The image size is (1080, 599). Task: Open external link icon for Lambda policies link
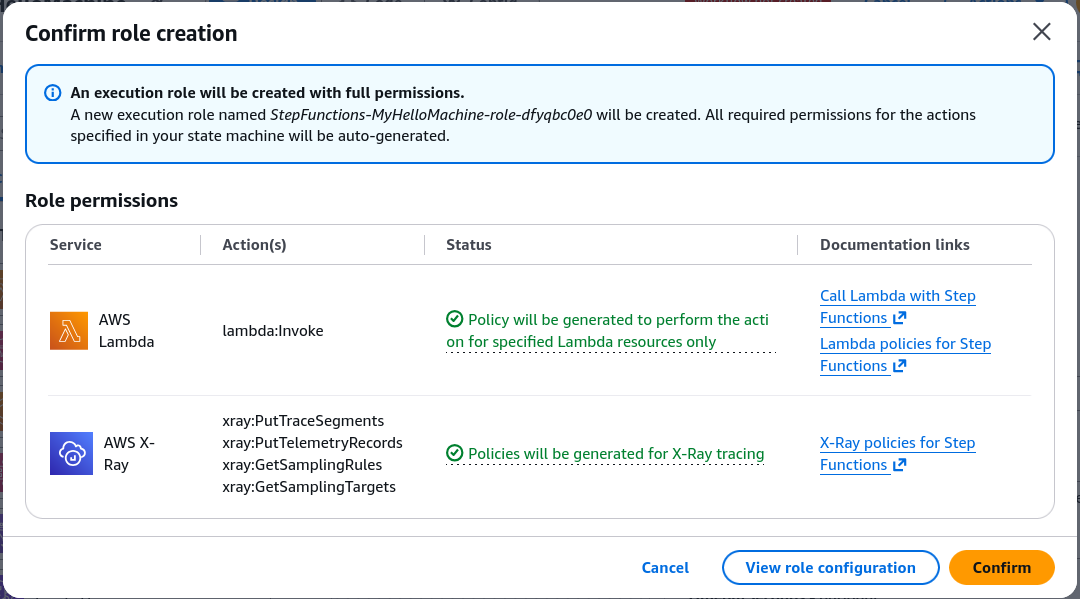[900, 366]
